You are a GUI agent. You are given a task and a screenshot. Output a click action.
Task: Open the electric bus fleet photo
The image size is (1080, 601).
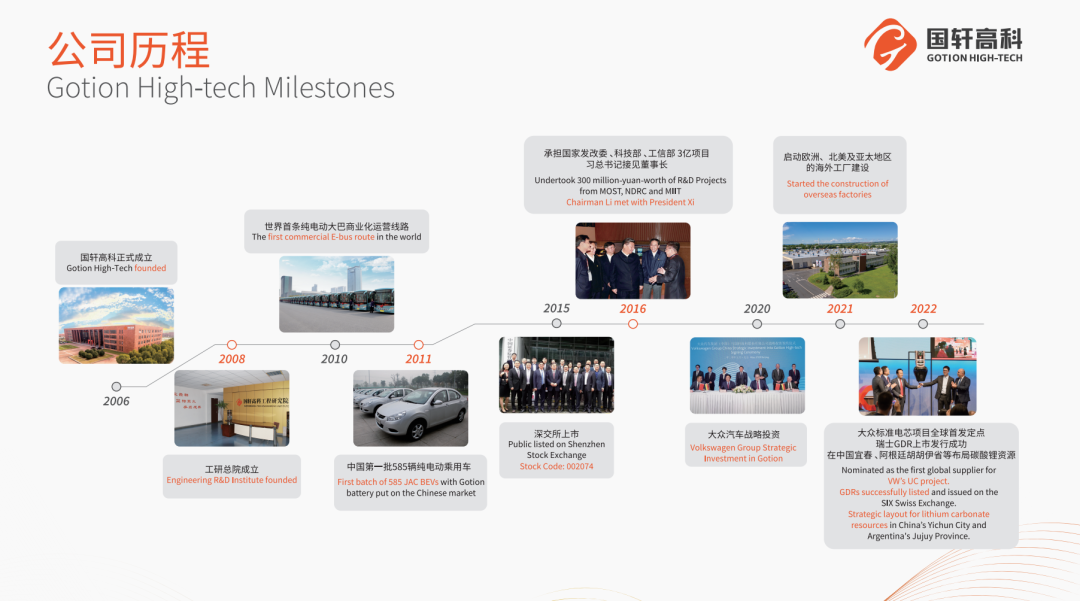point(337,295)
